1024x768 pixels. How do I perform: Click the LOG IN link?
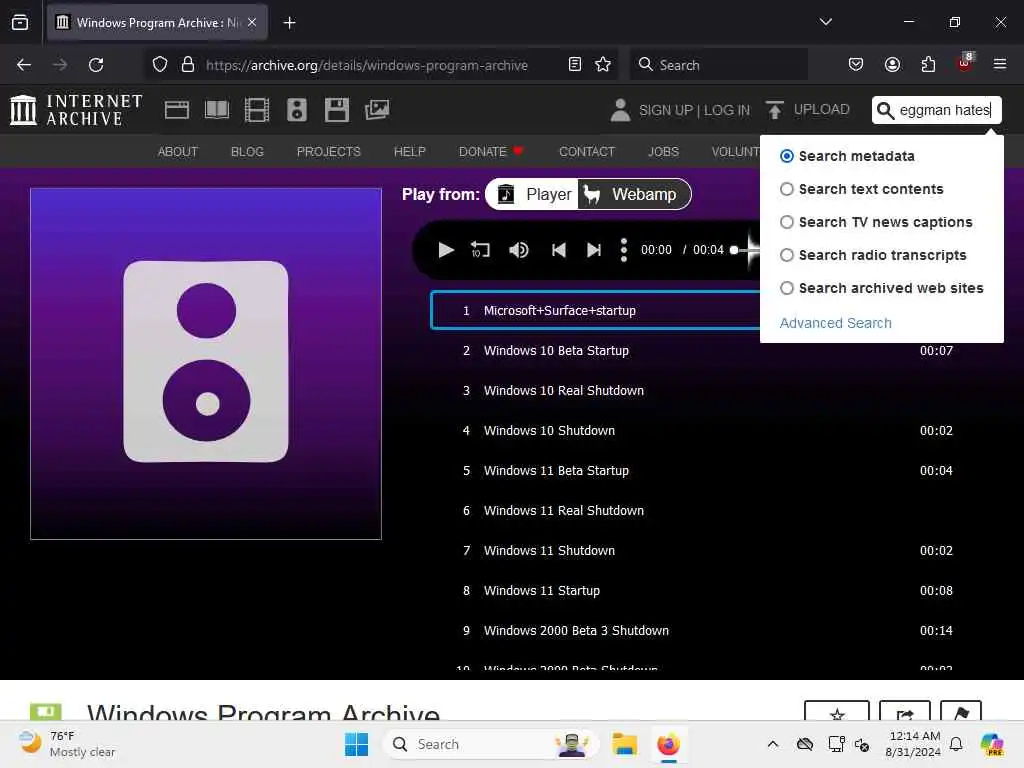(727, 110)
